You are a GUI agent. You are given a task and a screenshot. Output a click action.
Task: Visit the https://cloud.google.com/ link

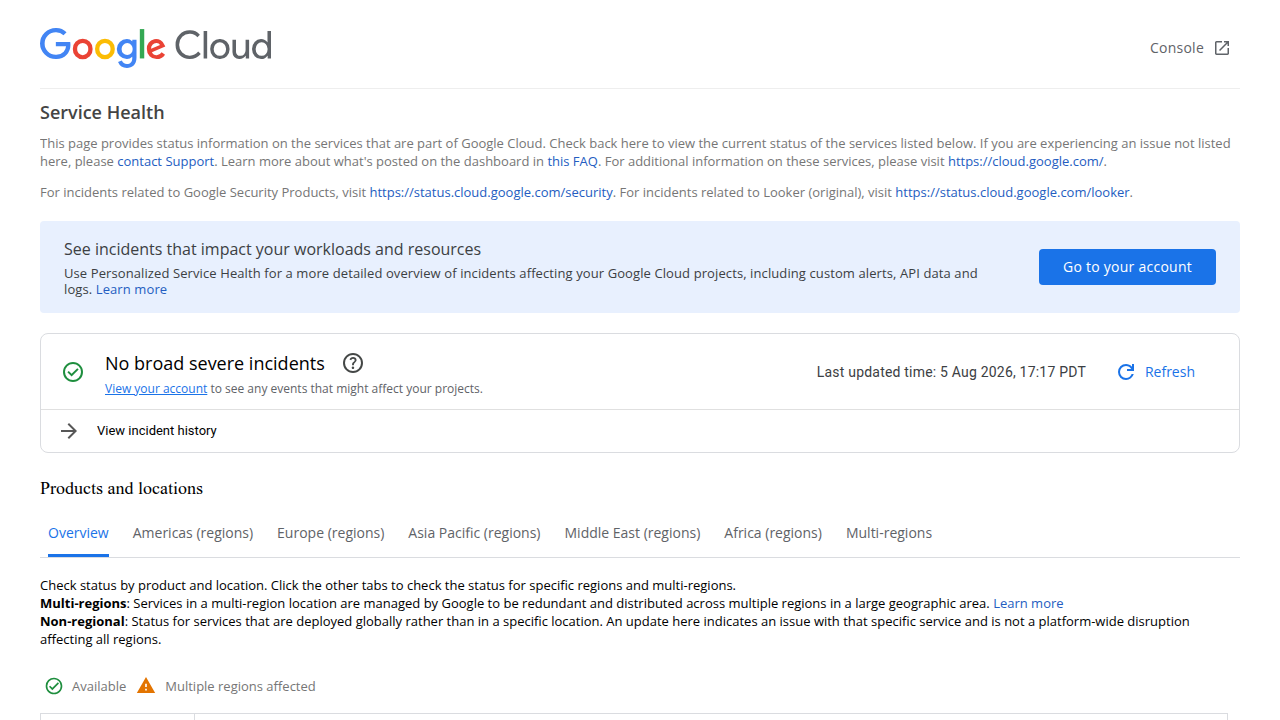point(1026,161)
